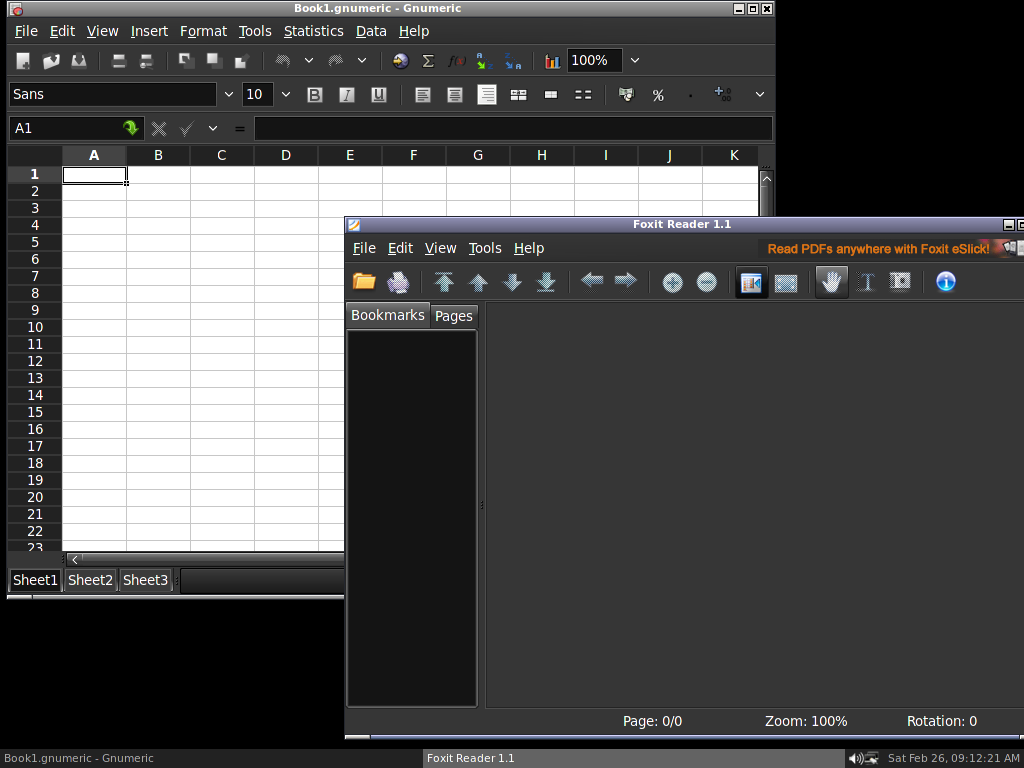Toggle the Hand tool in Foxit
1024x768 pixels.
pyautogui.click(x=831, y=282)
